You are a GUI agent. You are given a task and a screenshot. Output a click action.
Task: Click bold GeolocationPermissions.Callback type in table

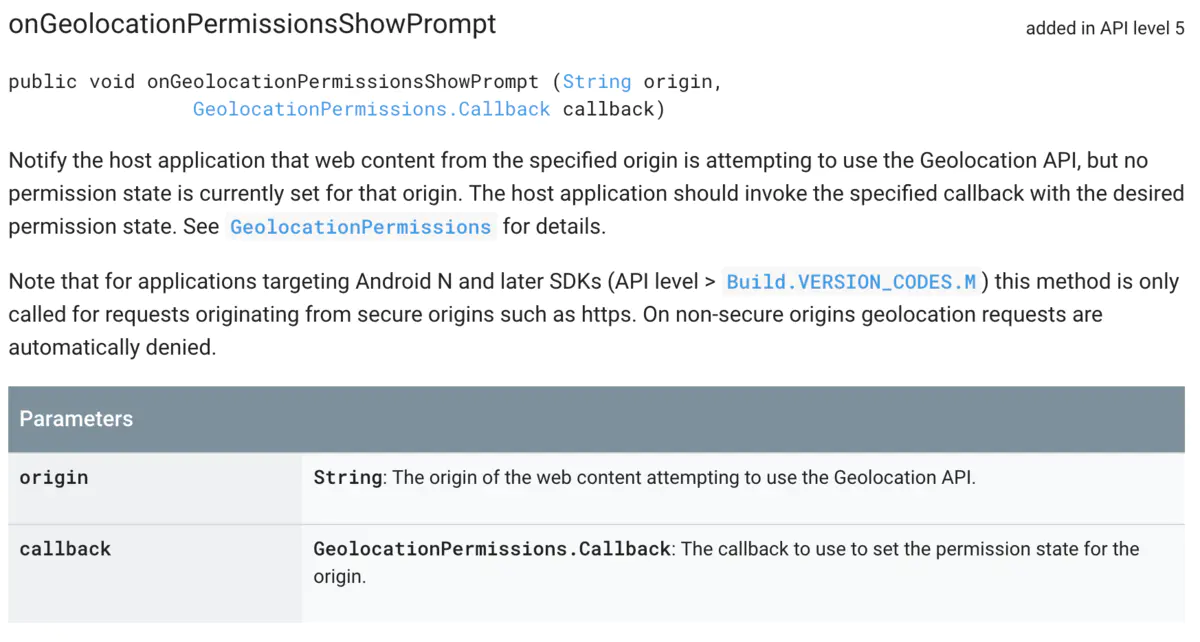[x=492, y=549]
